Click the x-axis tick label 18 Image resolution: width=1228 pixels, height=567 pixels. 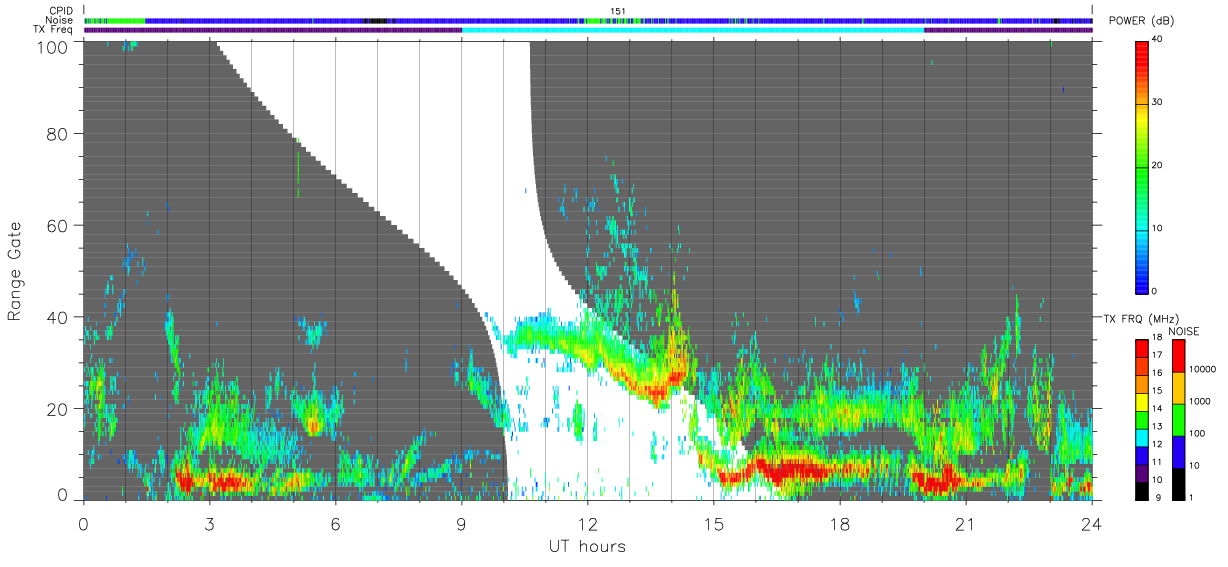pyautogui.click(x=840, y=524)
